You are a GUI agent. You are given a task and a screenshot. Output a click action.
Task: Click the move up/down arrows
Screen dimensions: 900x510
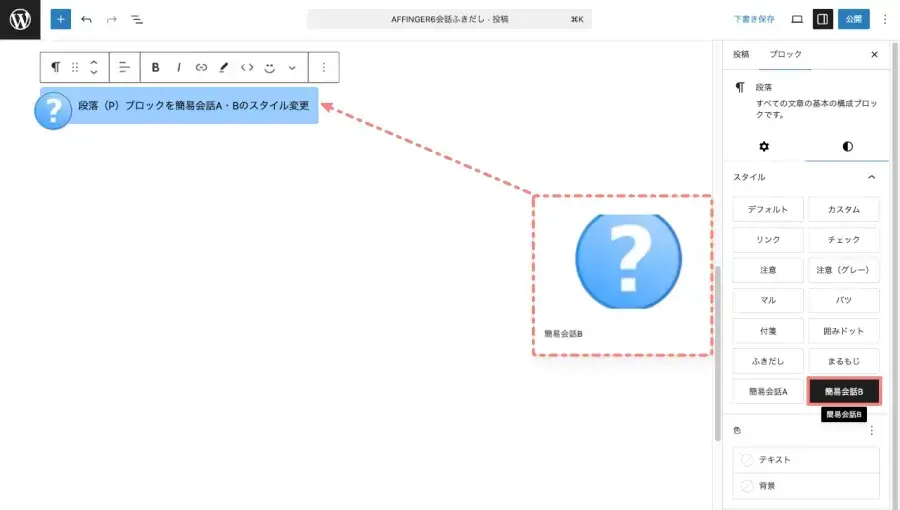pyautogui.click(x=94, y=67)
